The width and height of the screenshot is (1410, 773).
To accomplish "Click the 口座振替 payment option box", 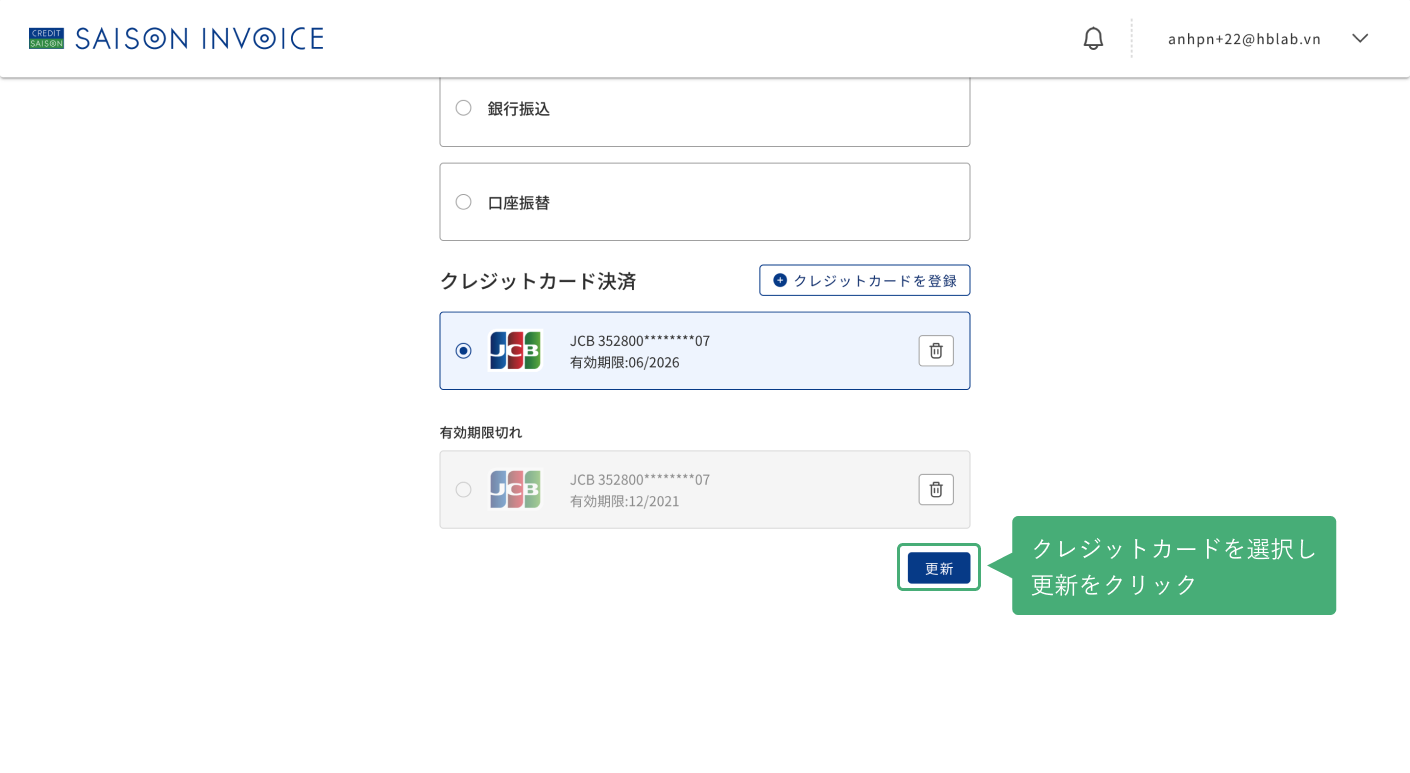I will coord(705,202).
